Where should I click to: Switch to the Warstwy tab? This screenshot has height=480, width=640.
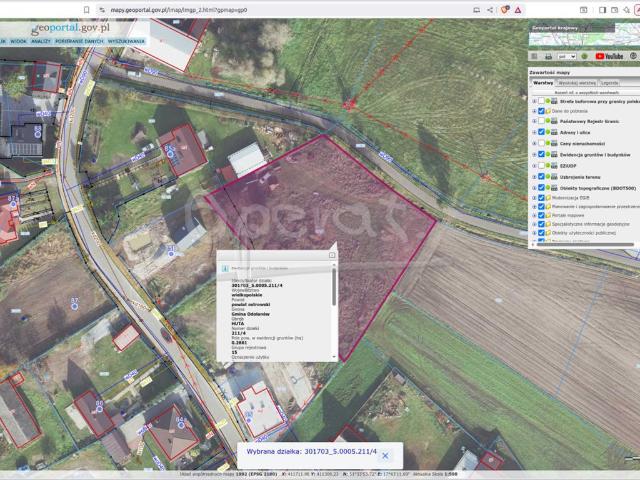click(543, 83)
